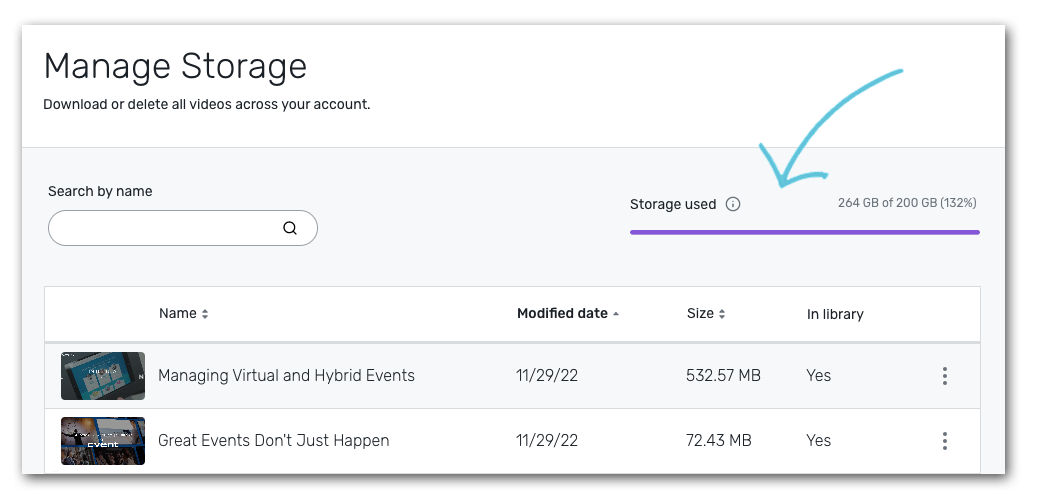Click the info icon beside Storage used

click(733, 205)
